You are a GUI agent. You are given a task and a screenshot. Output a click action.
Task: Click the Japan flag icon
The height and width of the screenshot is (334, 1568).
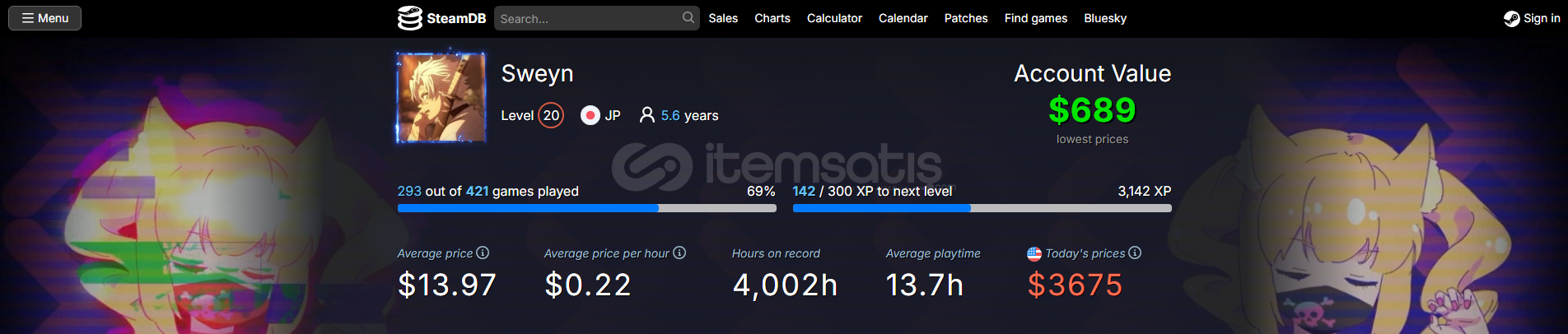click(590, 115)
